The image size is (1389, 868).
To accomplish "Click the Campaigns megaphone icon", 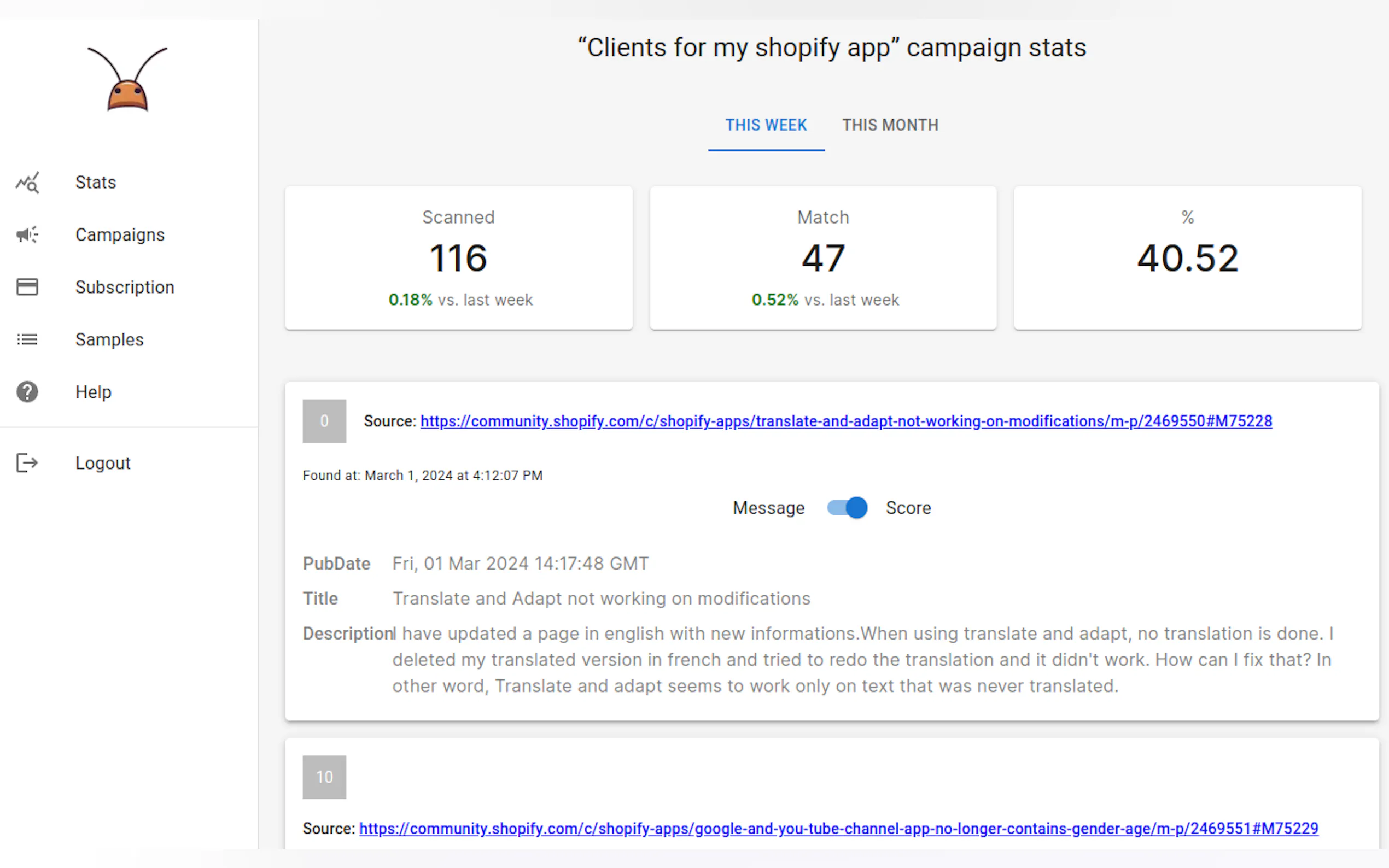I will tap(27, 235).
